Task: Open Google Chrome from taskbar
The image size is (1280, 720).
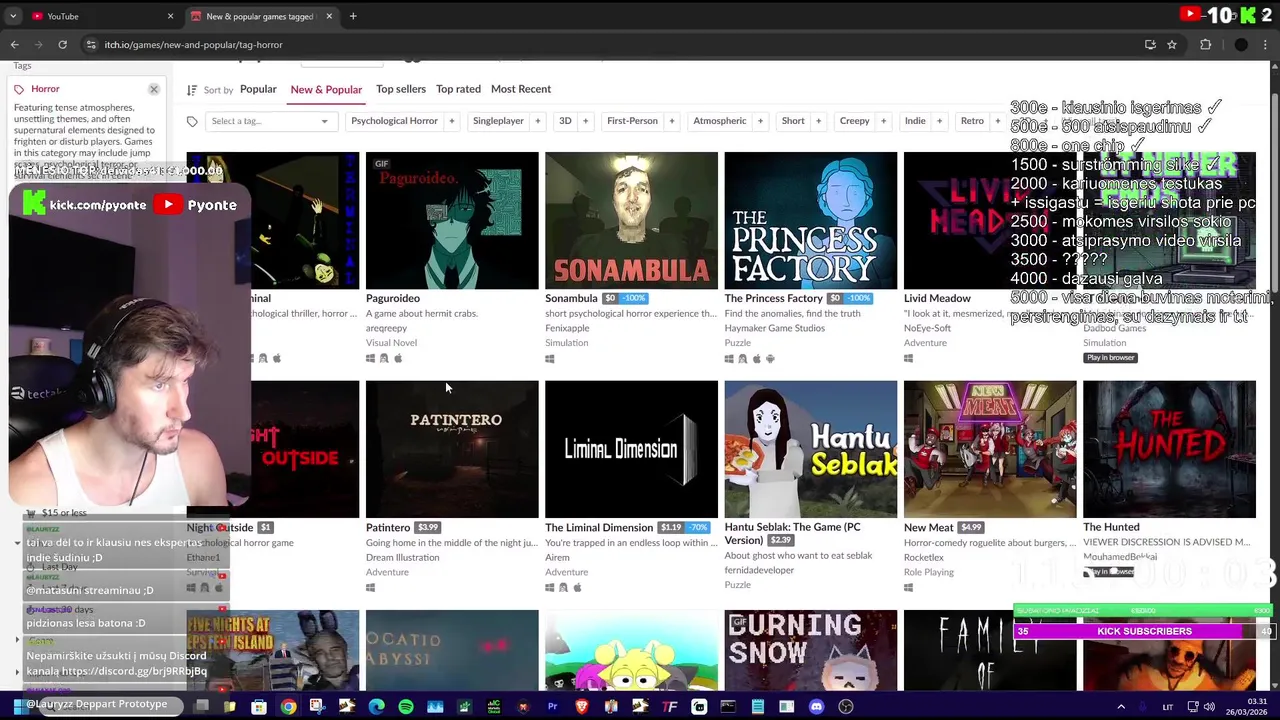Action: (288, 707)
